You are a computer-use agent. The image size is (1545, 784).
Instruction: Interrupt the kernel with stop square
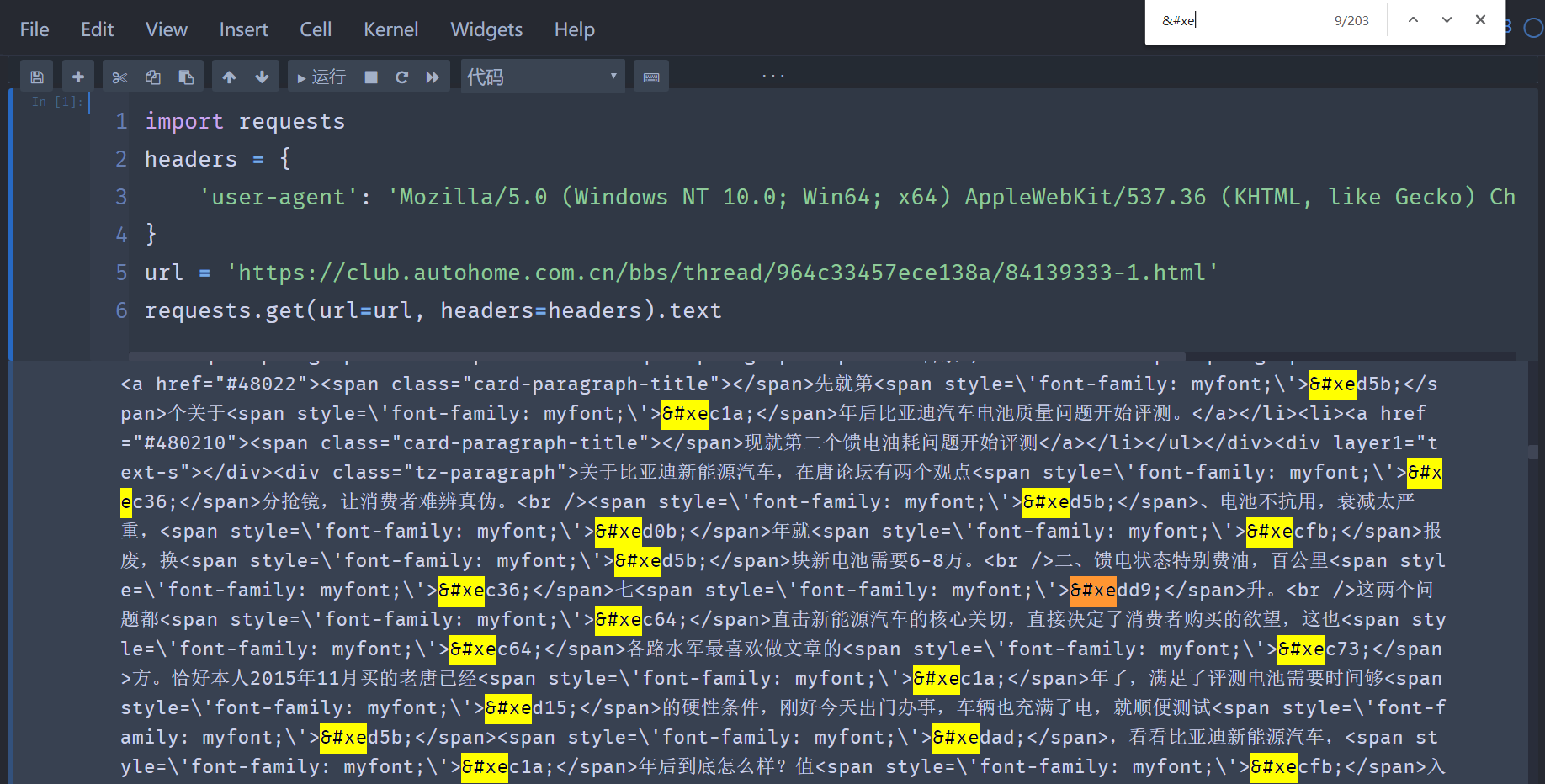pyautogui.click(x=371, y=77)
